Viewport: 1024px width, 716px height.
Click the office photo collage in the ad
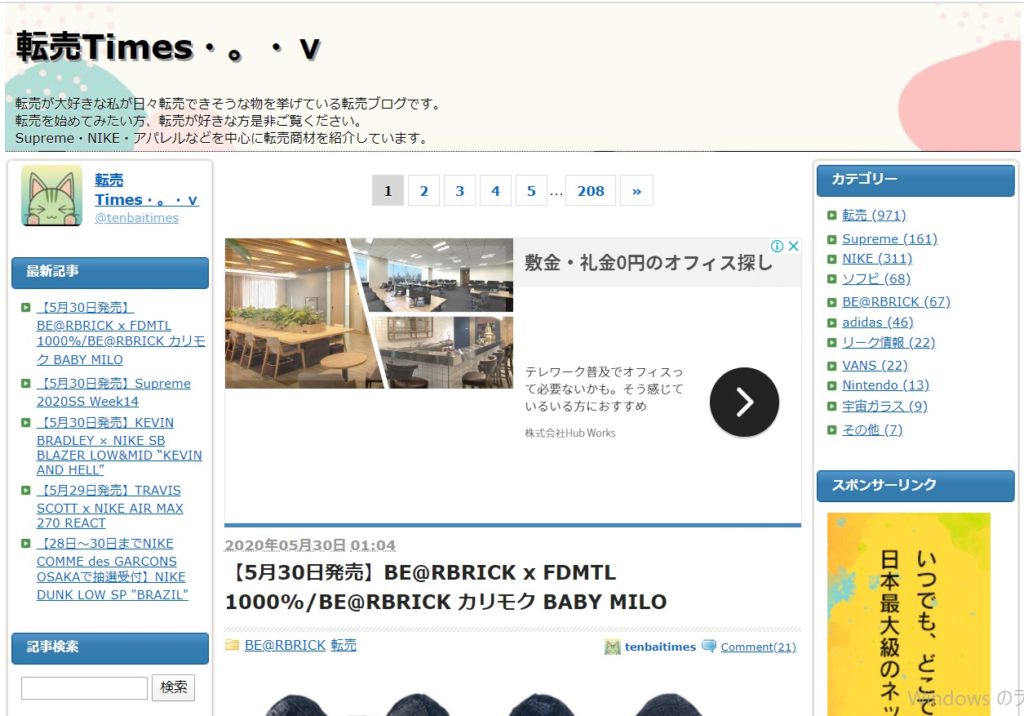(x=369, y=314)
